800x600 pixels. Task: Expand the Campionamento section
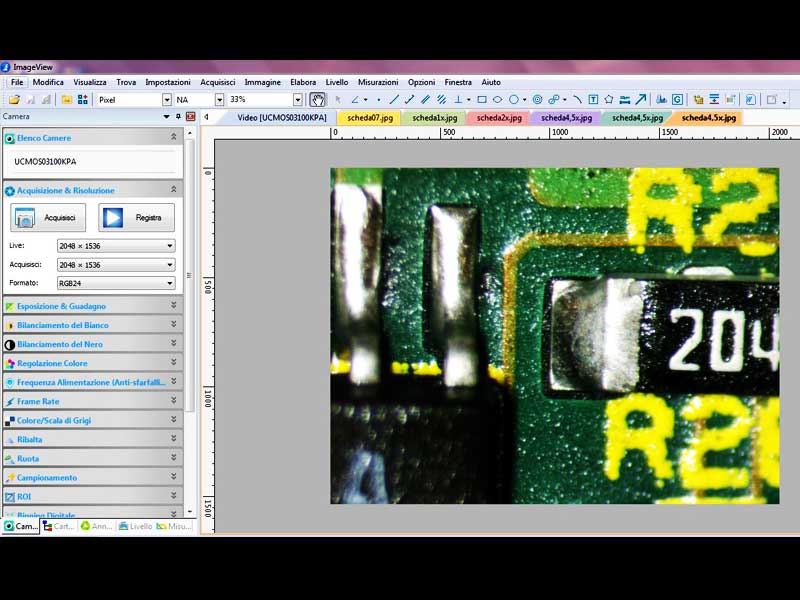[x=173, y=477]
